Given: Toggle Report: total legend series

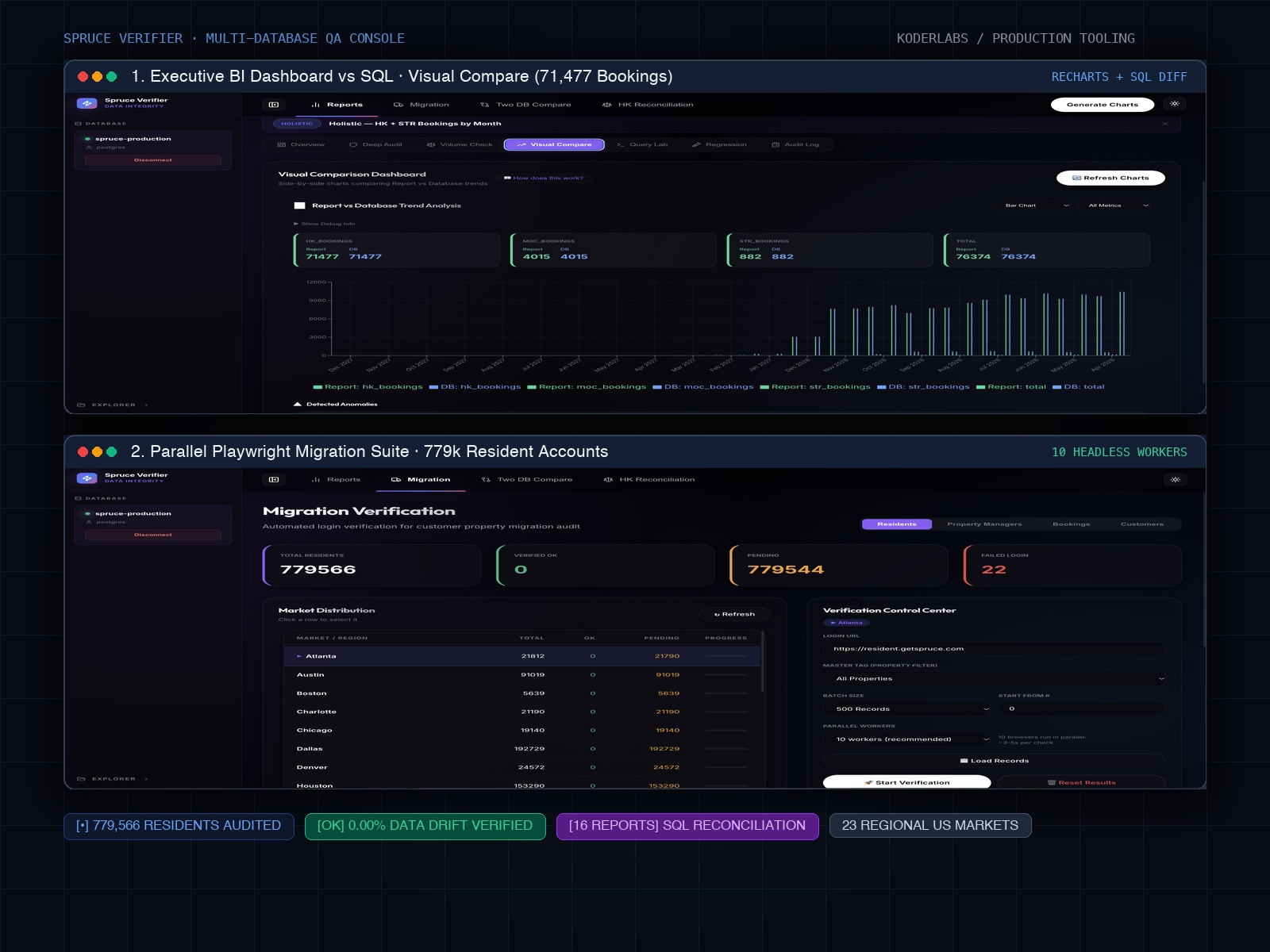Looking at the screenshot, I should pyautogui.click(x=1010, y=387).
